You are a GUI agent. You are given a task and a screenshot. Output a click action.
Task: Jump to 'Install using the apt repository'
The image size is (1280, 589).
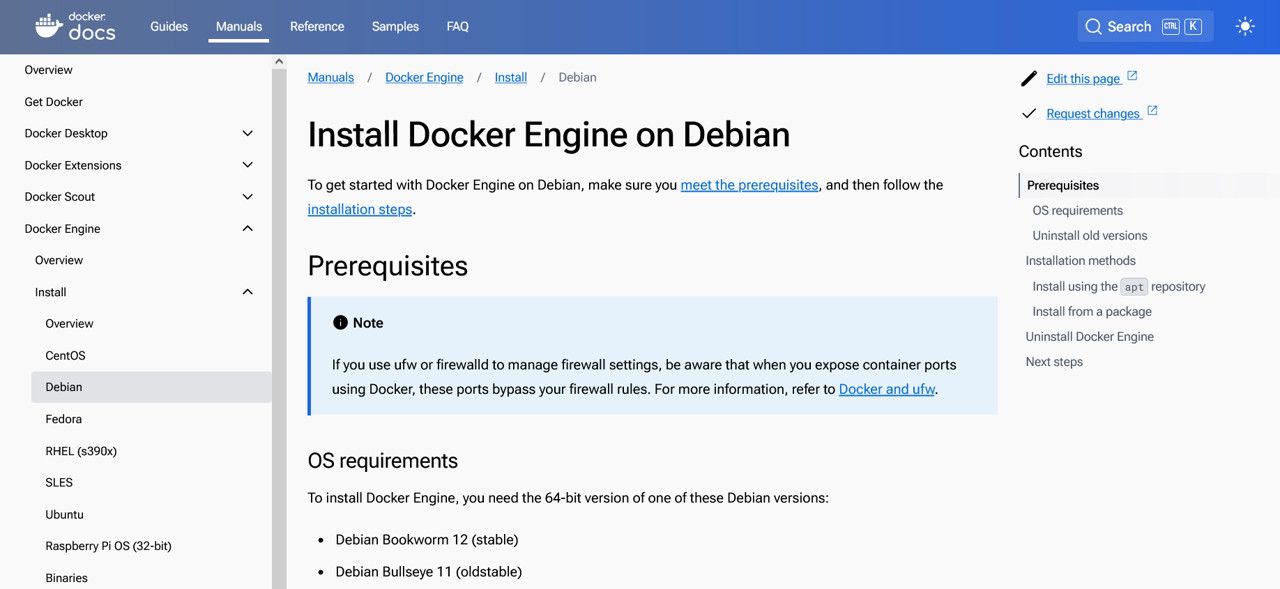click(1119, 286)
